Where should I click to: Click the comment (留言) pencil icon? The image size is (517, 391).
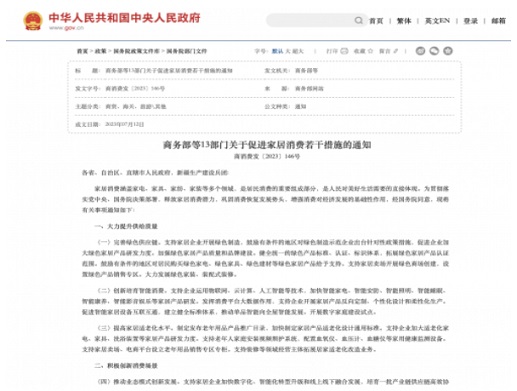[396, 51]
